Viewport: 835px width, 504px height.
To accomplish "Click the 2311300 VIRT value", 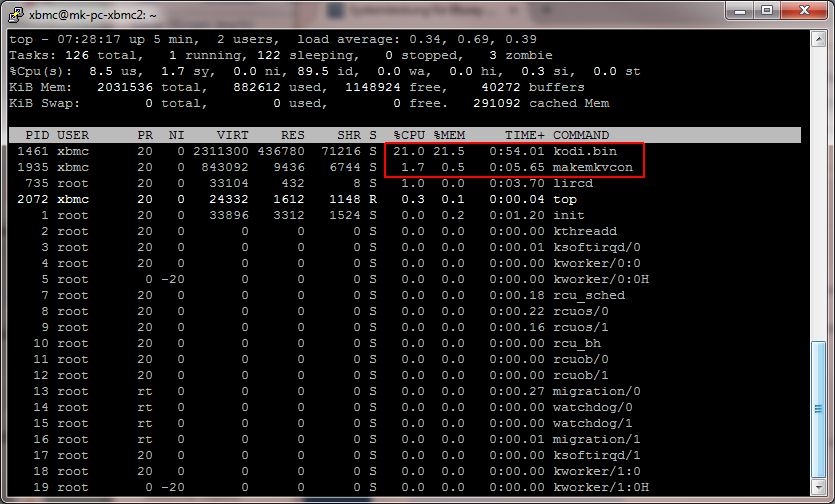I will [x=220, y=151].
